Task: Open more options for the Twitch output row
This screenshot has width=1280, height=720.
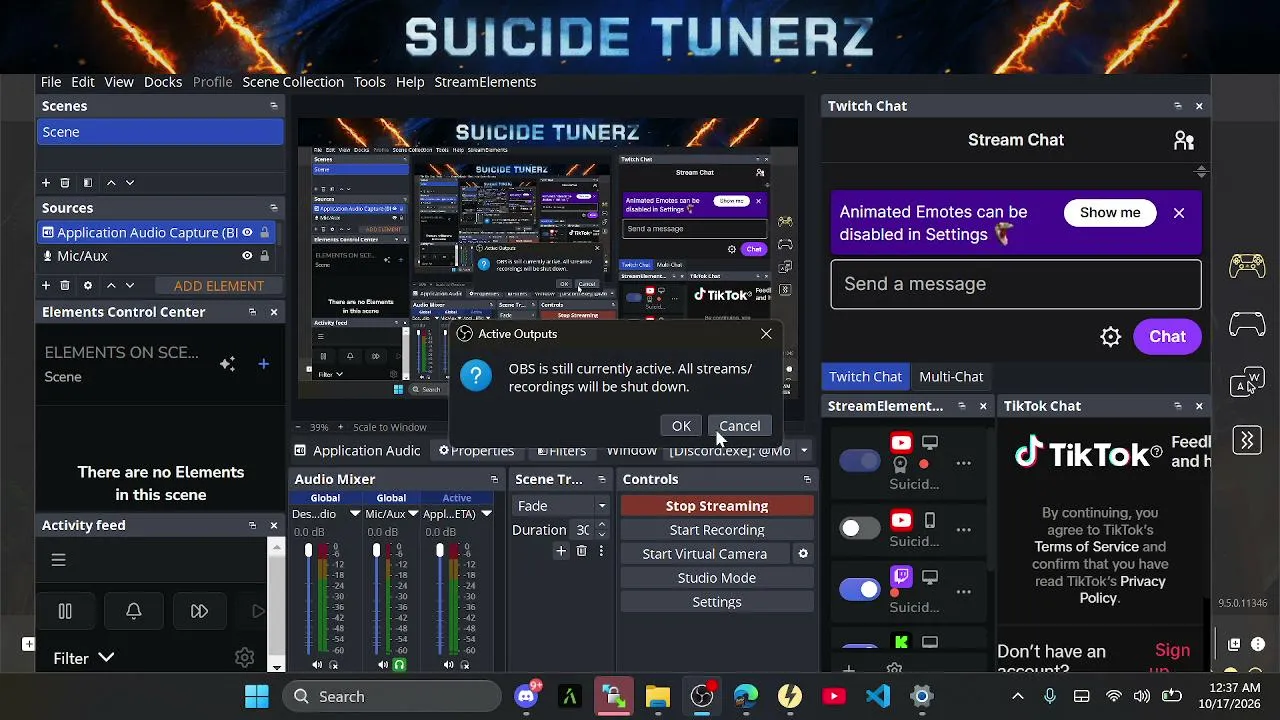Action: (x=963, y=591)
